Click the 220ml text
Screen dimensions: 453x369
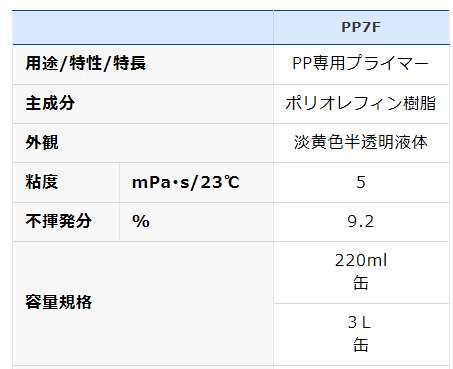pos(361,260)
